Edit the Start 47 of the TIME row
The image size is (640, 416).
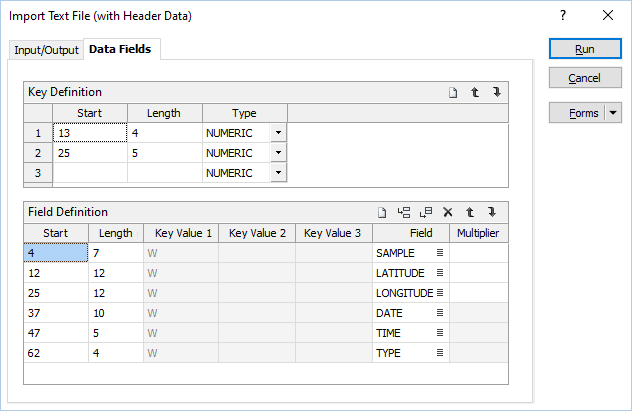coord(56,333)
